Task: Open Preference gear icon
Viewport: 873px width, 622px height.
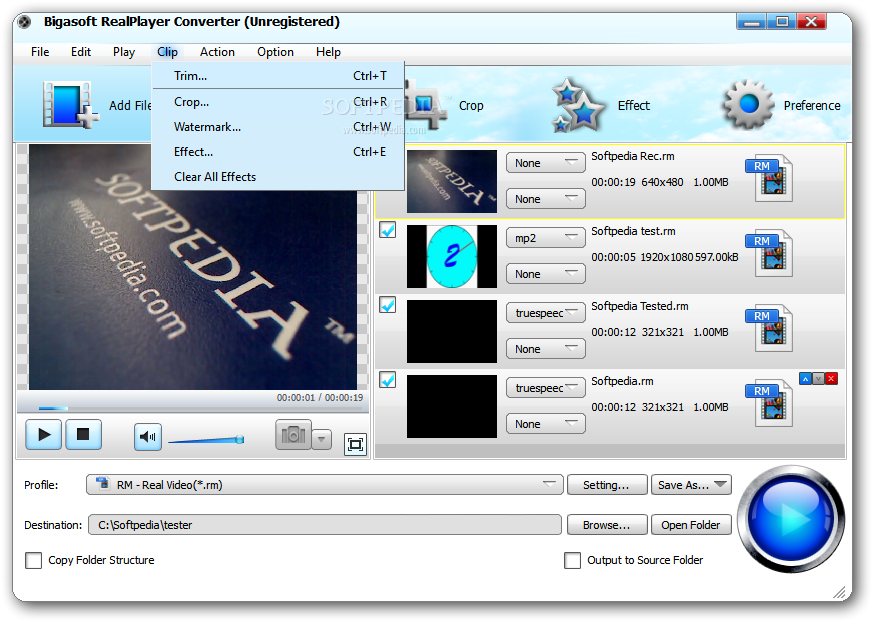Action: (x=748, y=104)
